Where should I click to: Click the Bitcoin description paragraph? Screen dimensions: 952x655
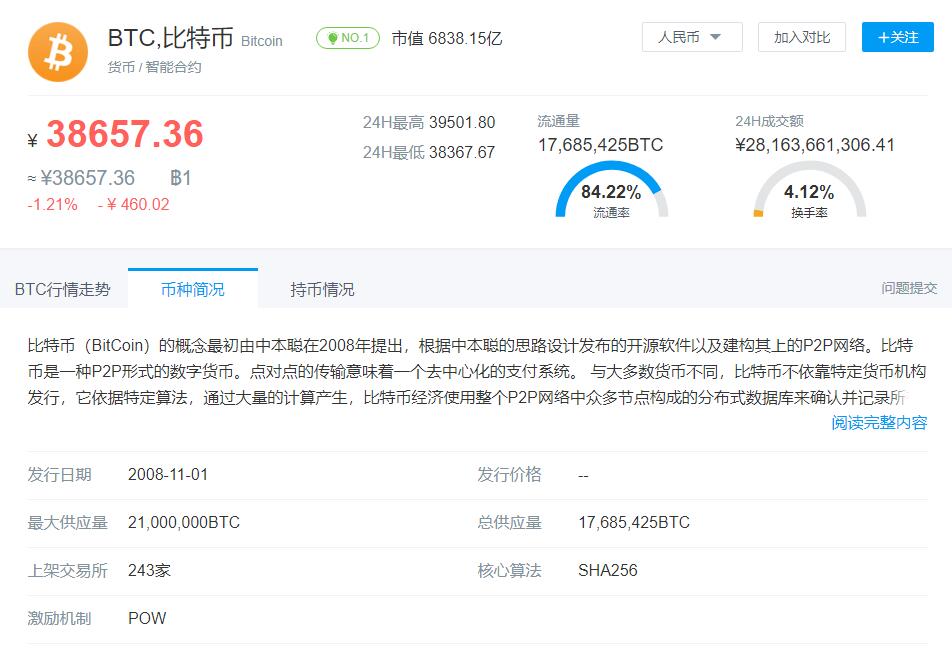pyautogui.click(x=477, y=372)
